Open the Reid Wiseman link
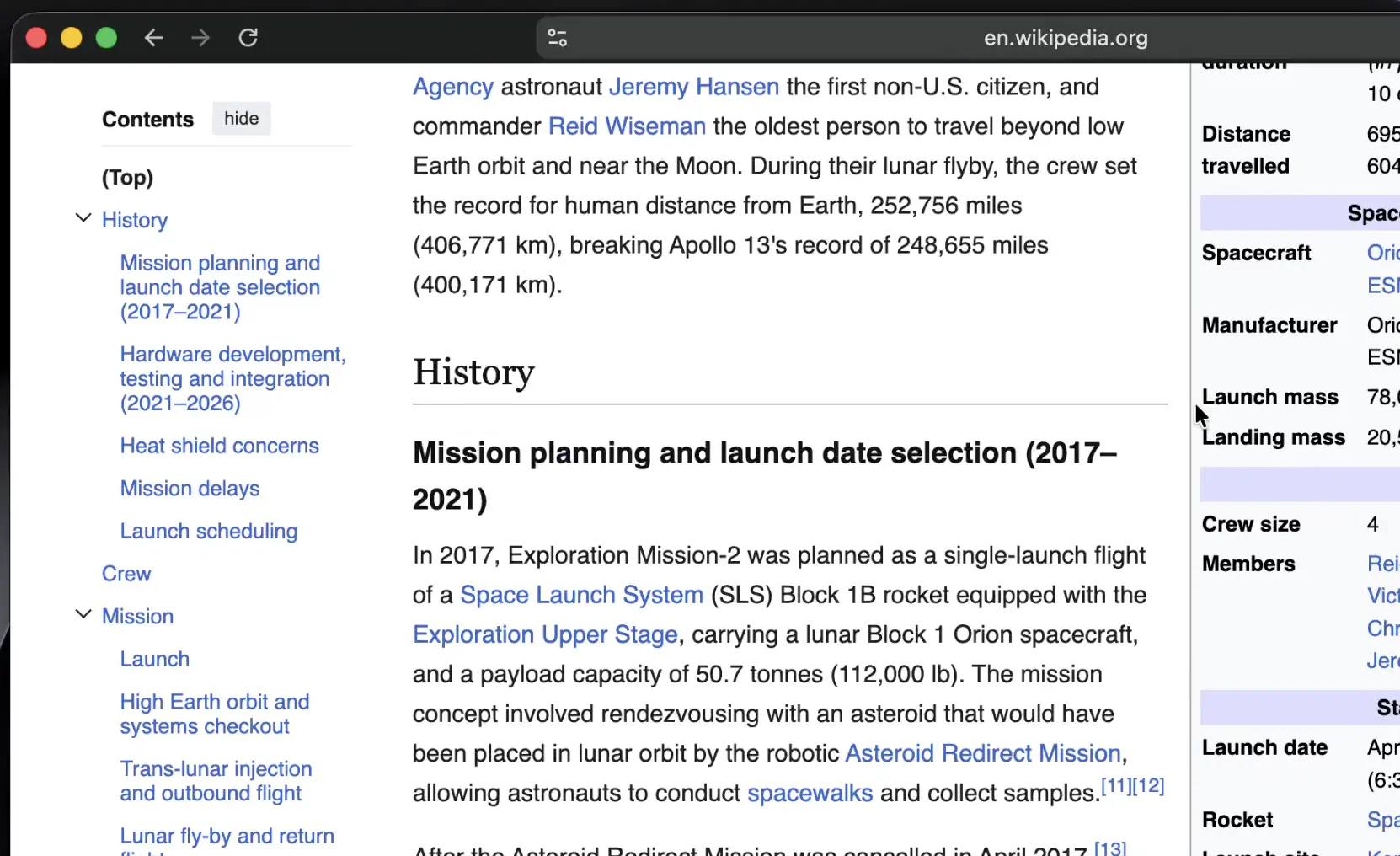This screenshot has width=1400, height=856. click(627, 126)
